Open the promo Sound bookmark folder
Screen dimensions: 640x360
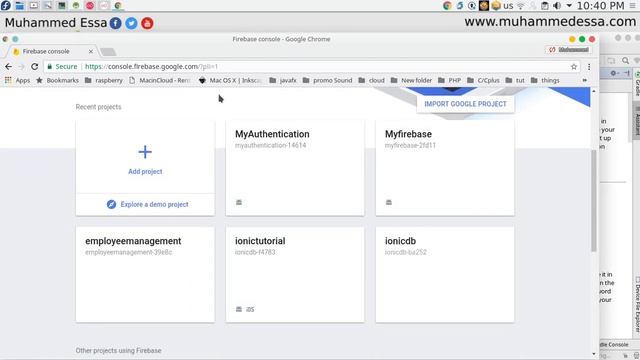[327, 80]
